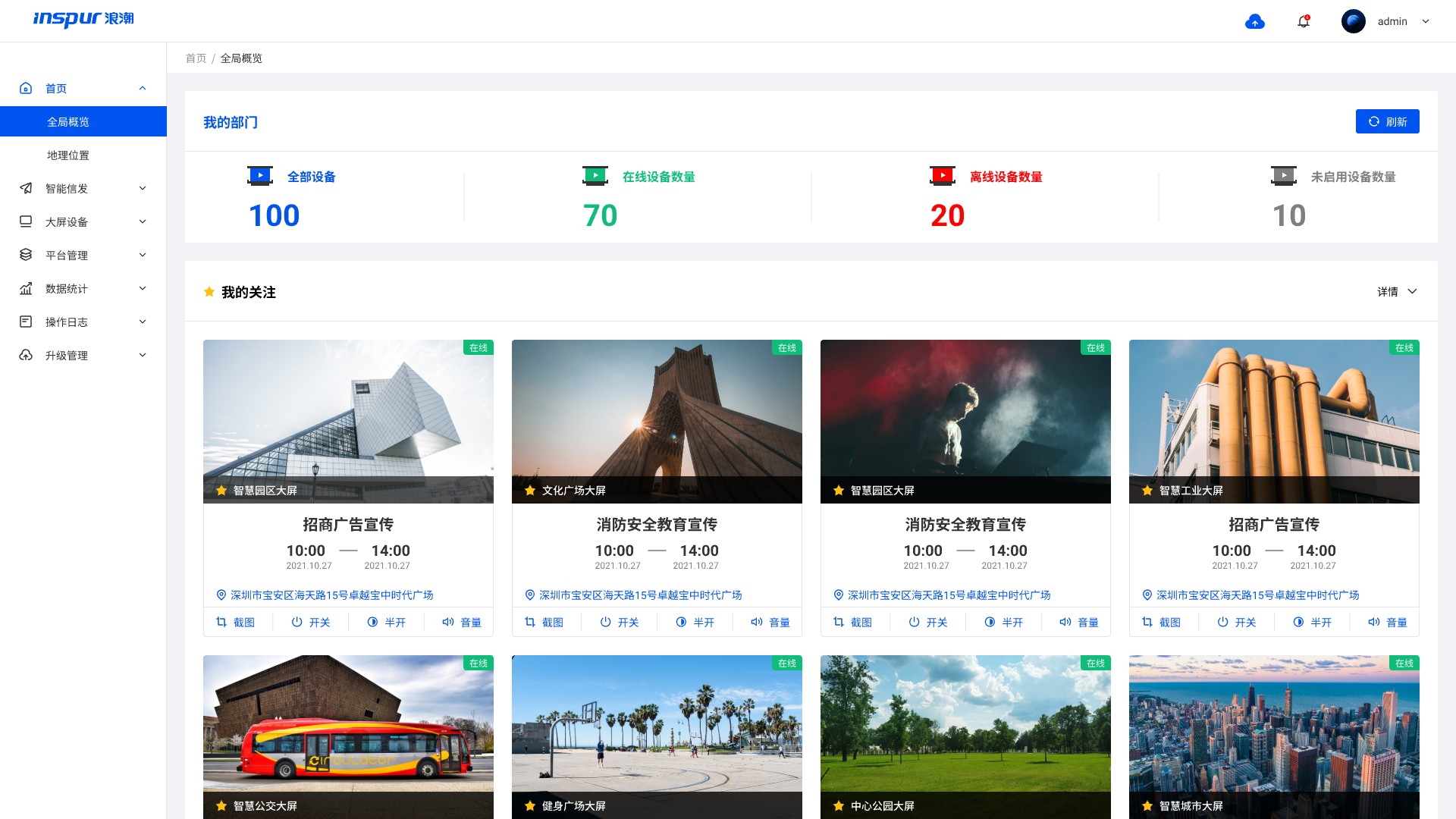1456x819 pixels.
Task: Click the 平台管理 layers icon
Action: 26,255
